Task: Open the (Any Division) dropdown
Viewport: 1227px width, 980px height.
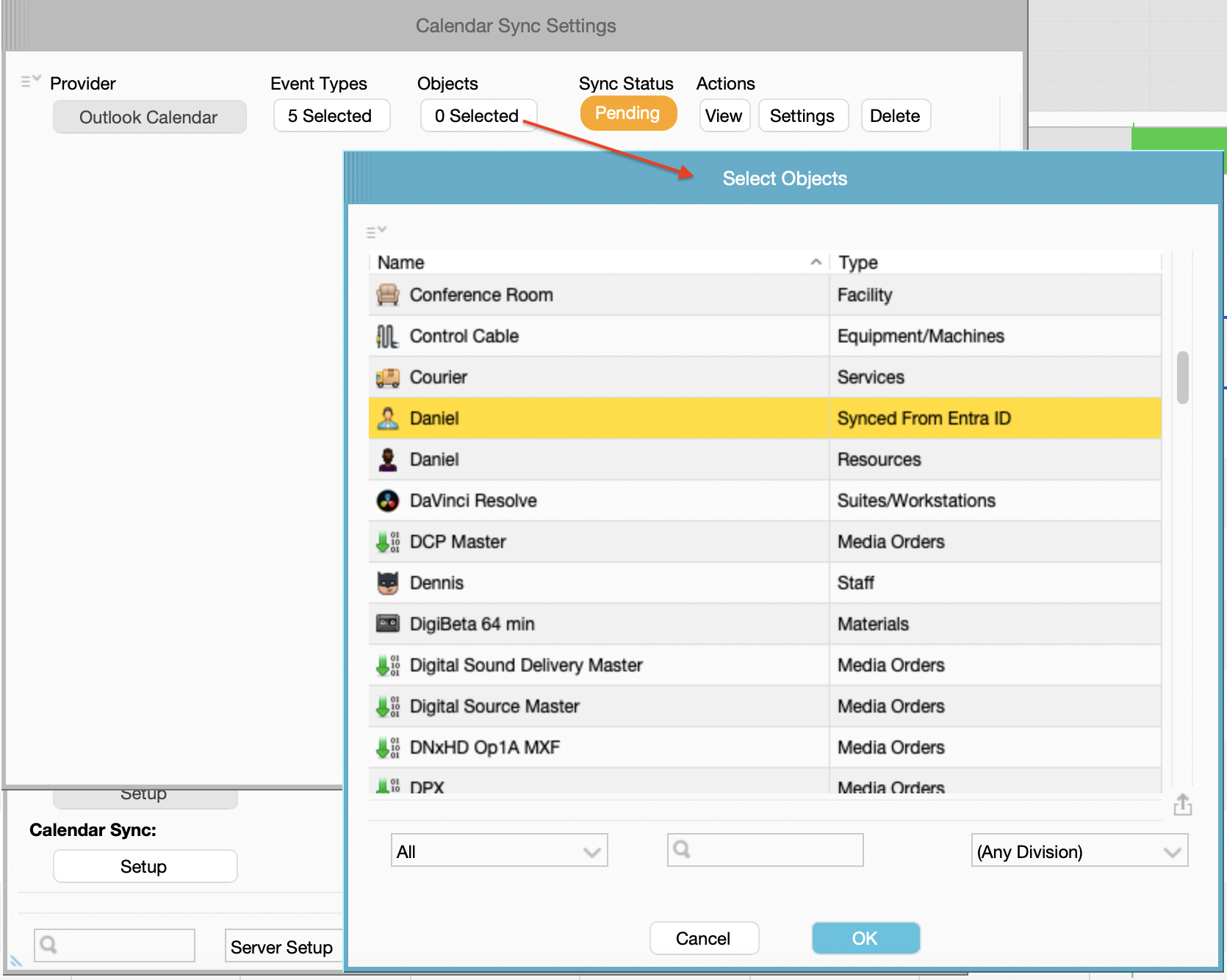Action: pos(1079,851)
